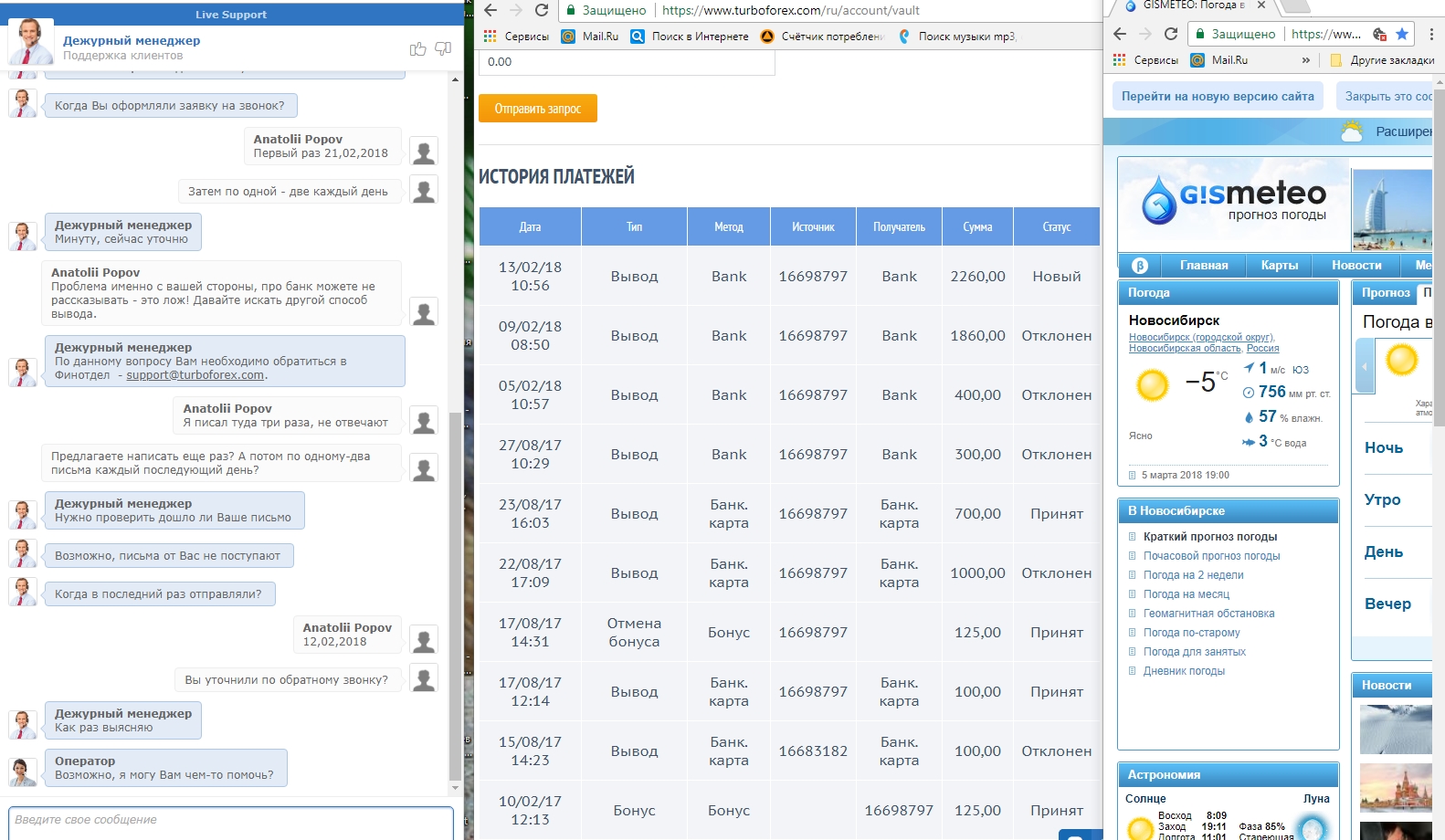Open the snowy landscape news thumbnail

pos(1396,728)
